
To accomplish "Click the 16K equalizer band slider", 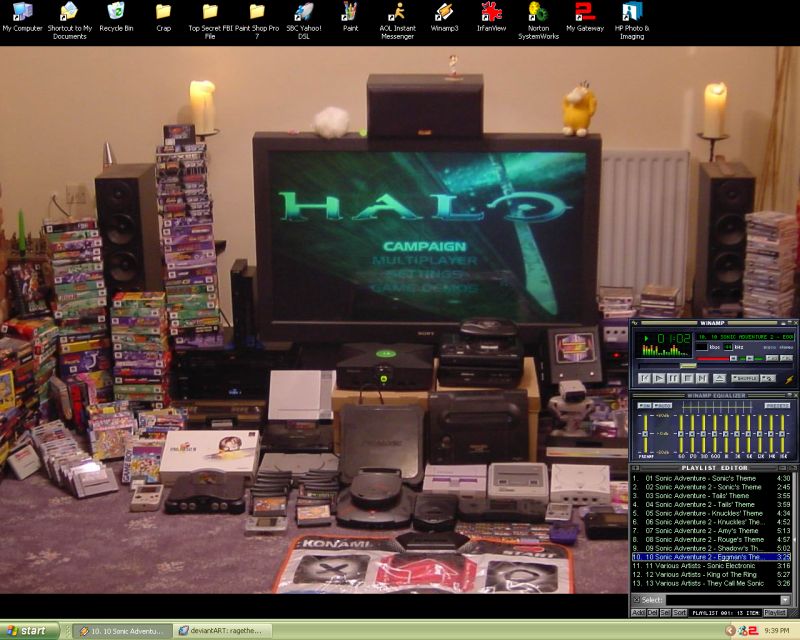I will coord(782,434).
